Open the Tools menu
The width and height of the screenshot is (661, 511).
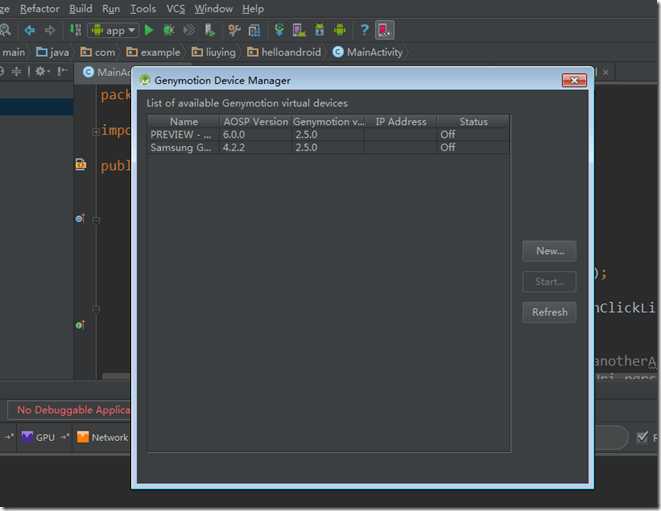tap(143, 9)
